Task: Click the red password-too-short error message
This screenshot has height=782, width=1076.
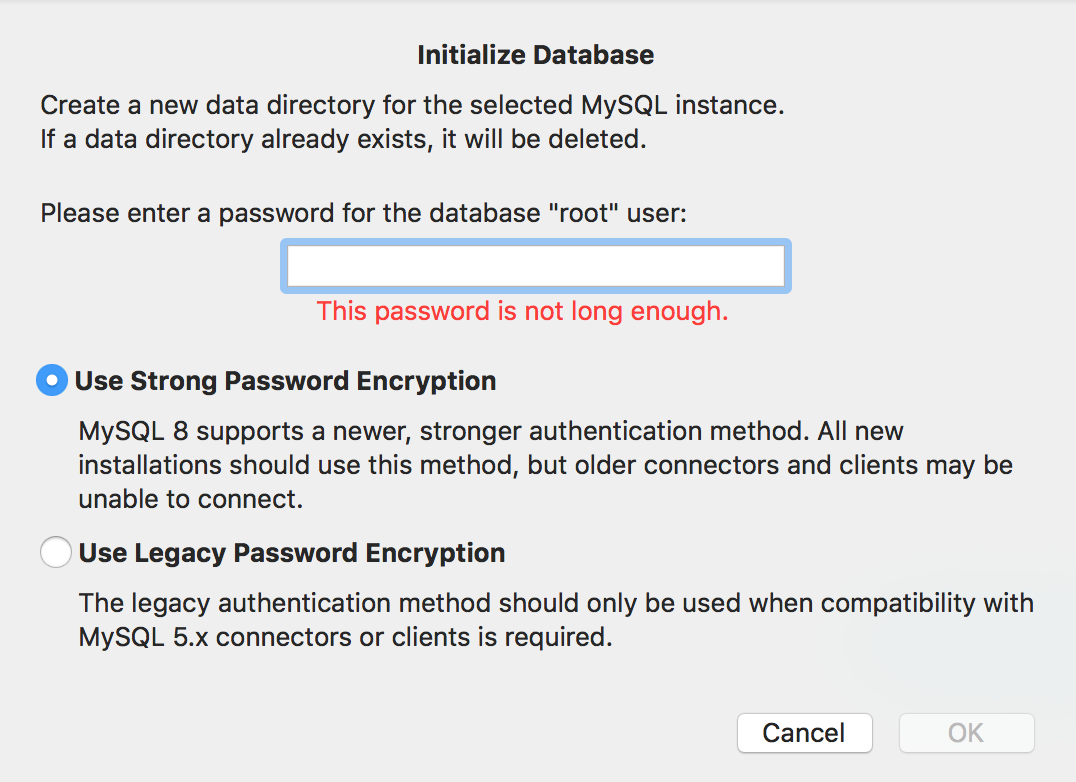Action: point(522,311)
